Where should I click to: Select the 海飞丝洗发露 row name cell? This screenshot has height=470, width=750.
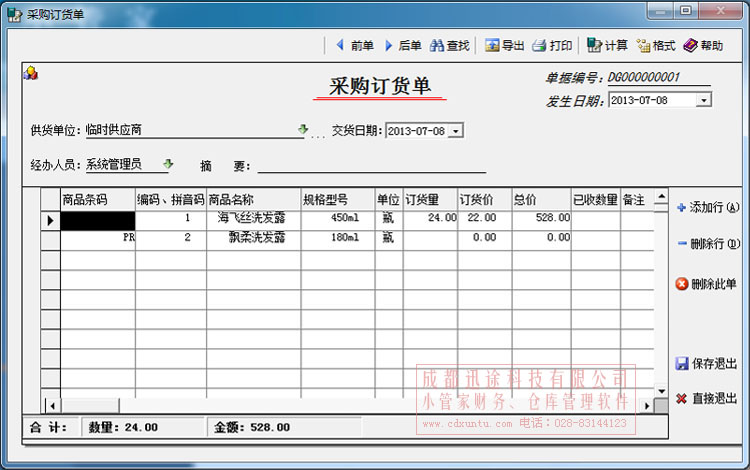(x=253, y=217)
